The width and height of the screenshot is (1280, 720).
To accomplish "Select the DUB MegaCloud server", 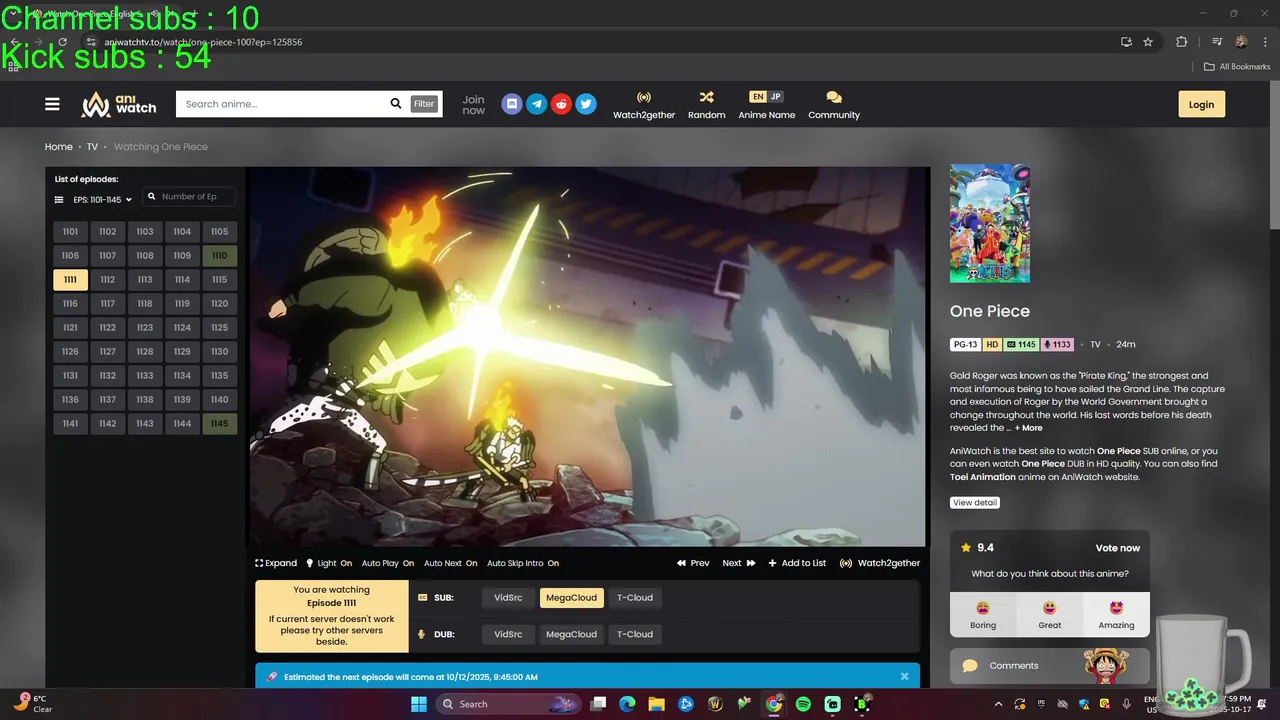I will (571, 634).
